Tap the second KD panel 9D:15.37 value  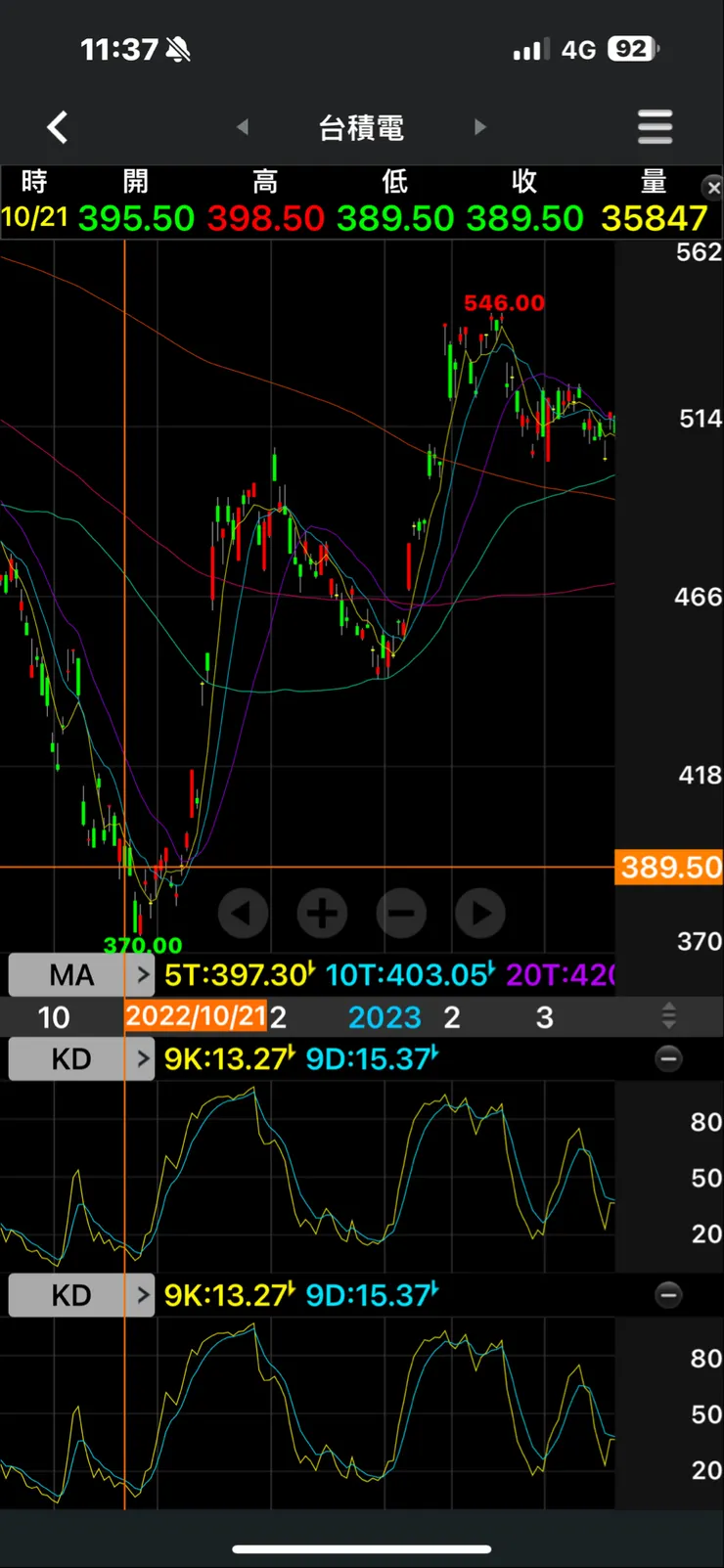(x=372, y=1295)
